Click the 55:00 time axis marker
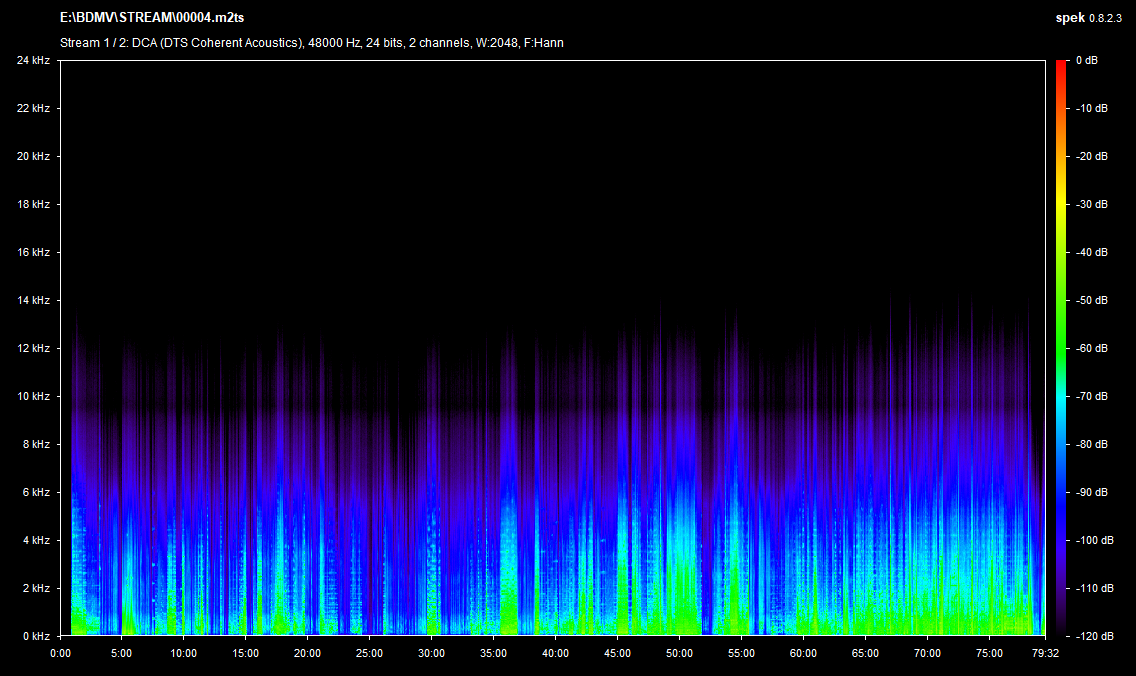Viewport: 1136px width, 676px height. tap(741, 653)
